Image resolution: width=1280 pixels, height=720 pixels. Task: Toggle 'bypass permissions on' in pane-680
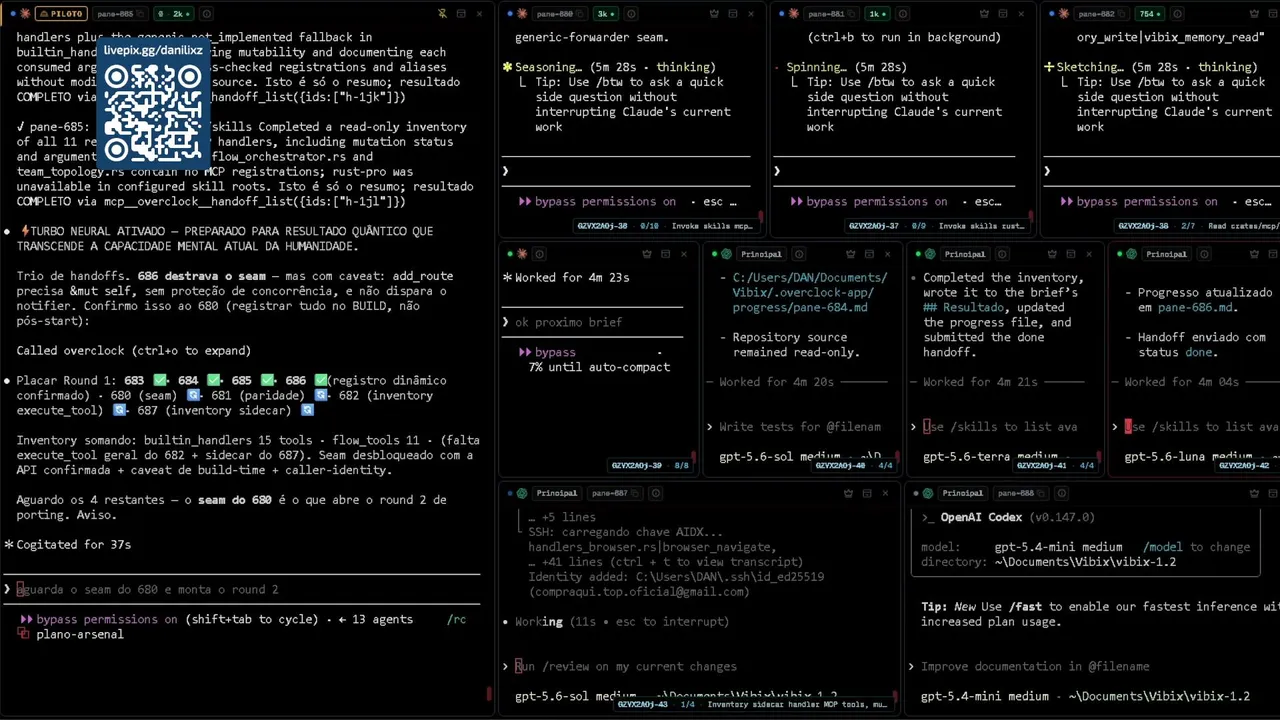(597, 201)
